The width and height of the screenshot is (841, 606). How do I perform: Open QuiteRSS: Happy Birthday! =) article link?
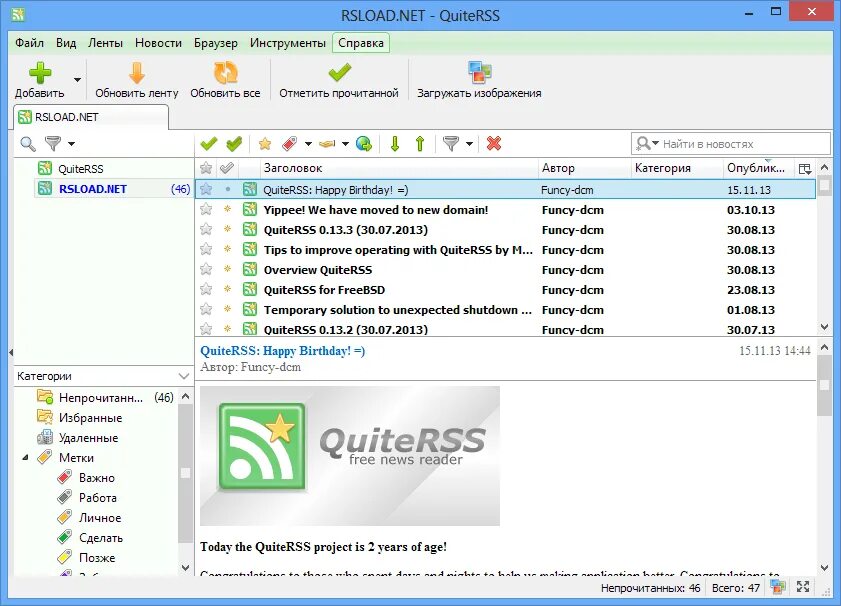tap(283, 351)
